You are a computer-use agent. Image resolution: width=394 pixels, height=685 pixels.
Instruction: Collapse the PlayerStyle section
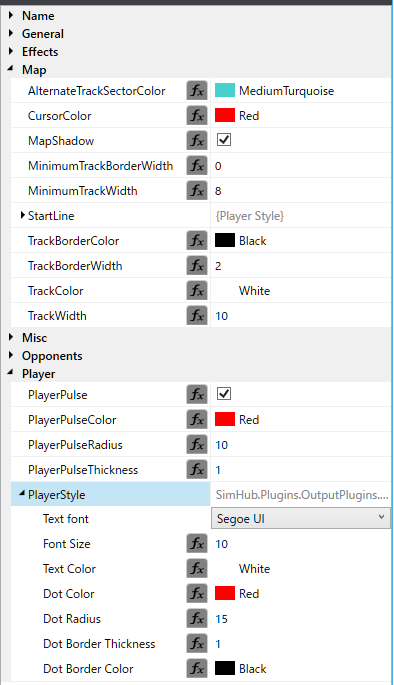point(22,494)
